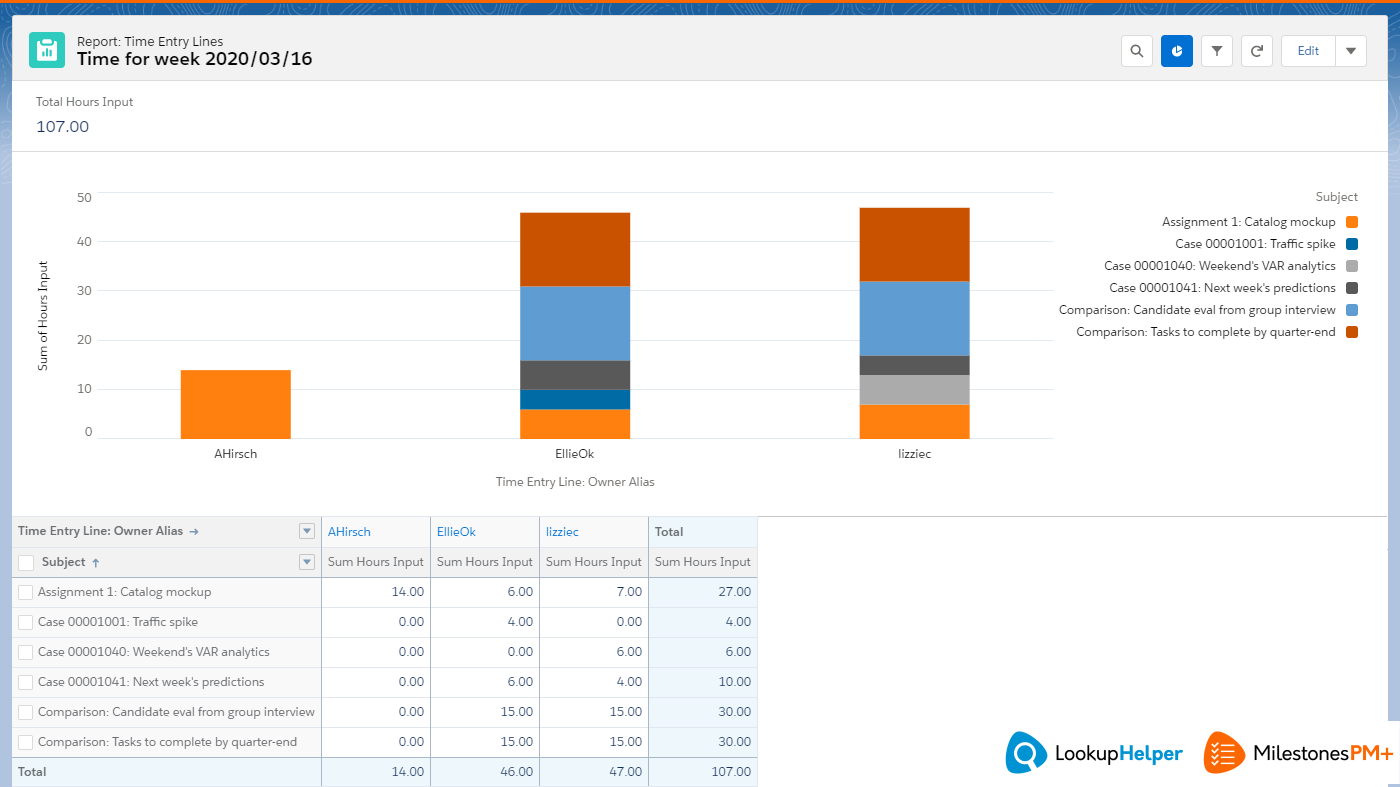The width and height of the screenshot is (1400, 787).
Task: Click the dark orange quarter-end legend swatch
Action: click(1352, 332)
